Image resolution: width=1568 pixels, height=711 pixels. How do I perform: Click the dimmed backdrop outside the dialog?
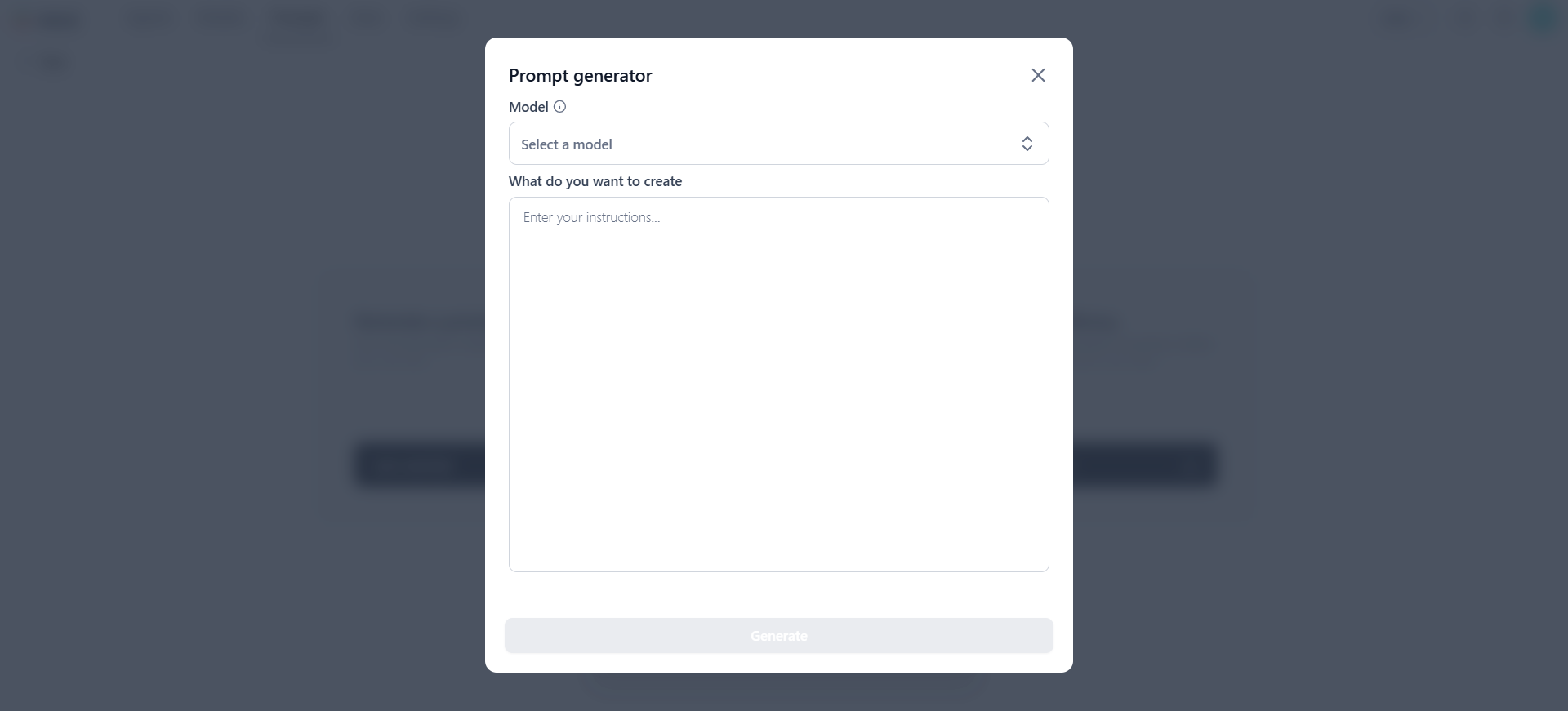[204, 571]
